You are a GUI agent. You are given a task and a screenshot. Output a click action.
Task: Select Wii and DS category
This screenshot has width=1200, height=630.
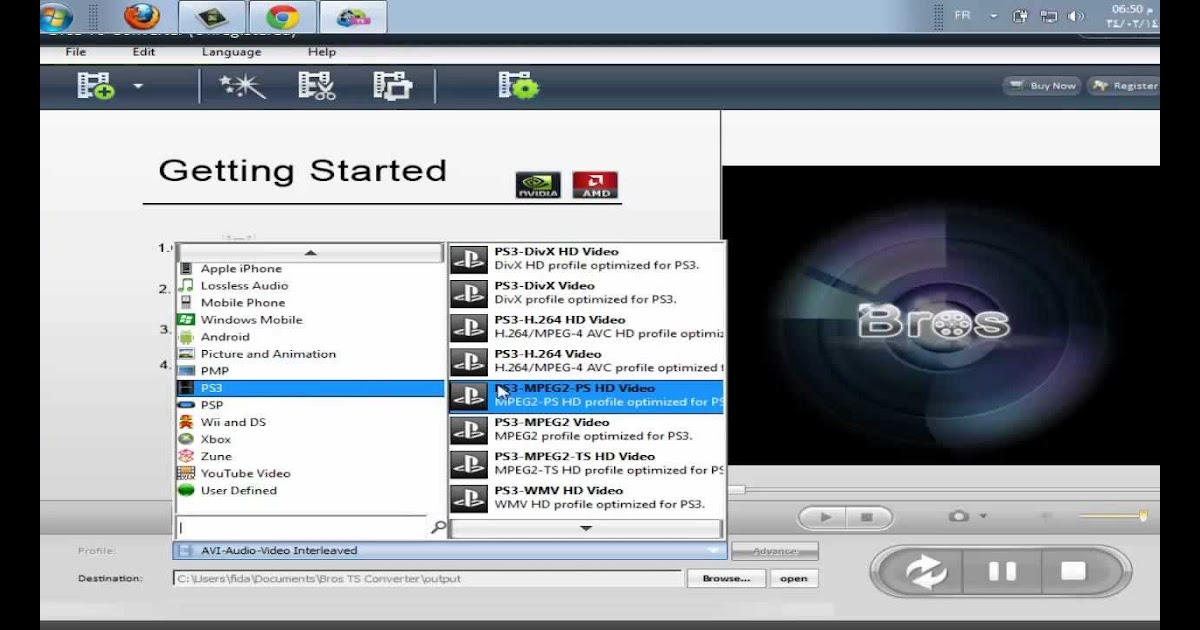click(x=310, y=422)
